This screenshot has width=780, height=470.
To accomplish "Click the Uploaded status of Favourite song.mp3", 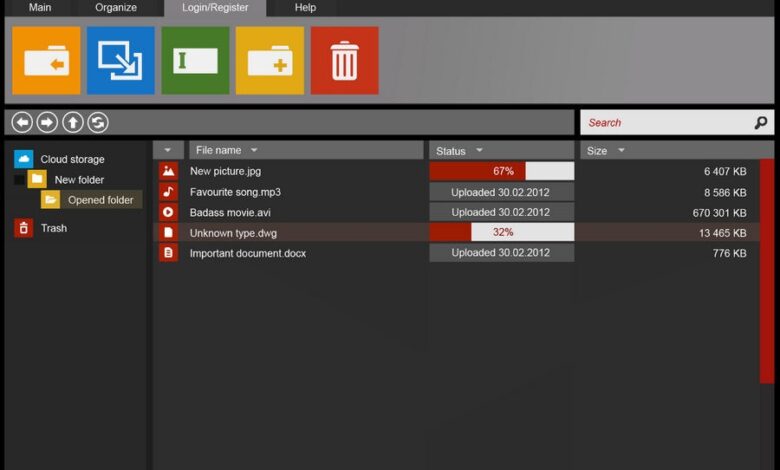I will pos(501,192).
